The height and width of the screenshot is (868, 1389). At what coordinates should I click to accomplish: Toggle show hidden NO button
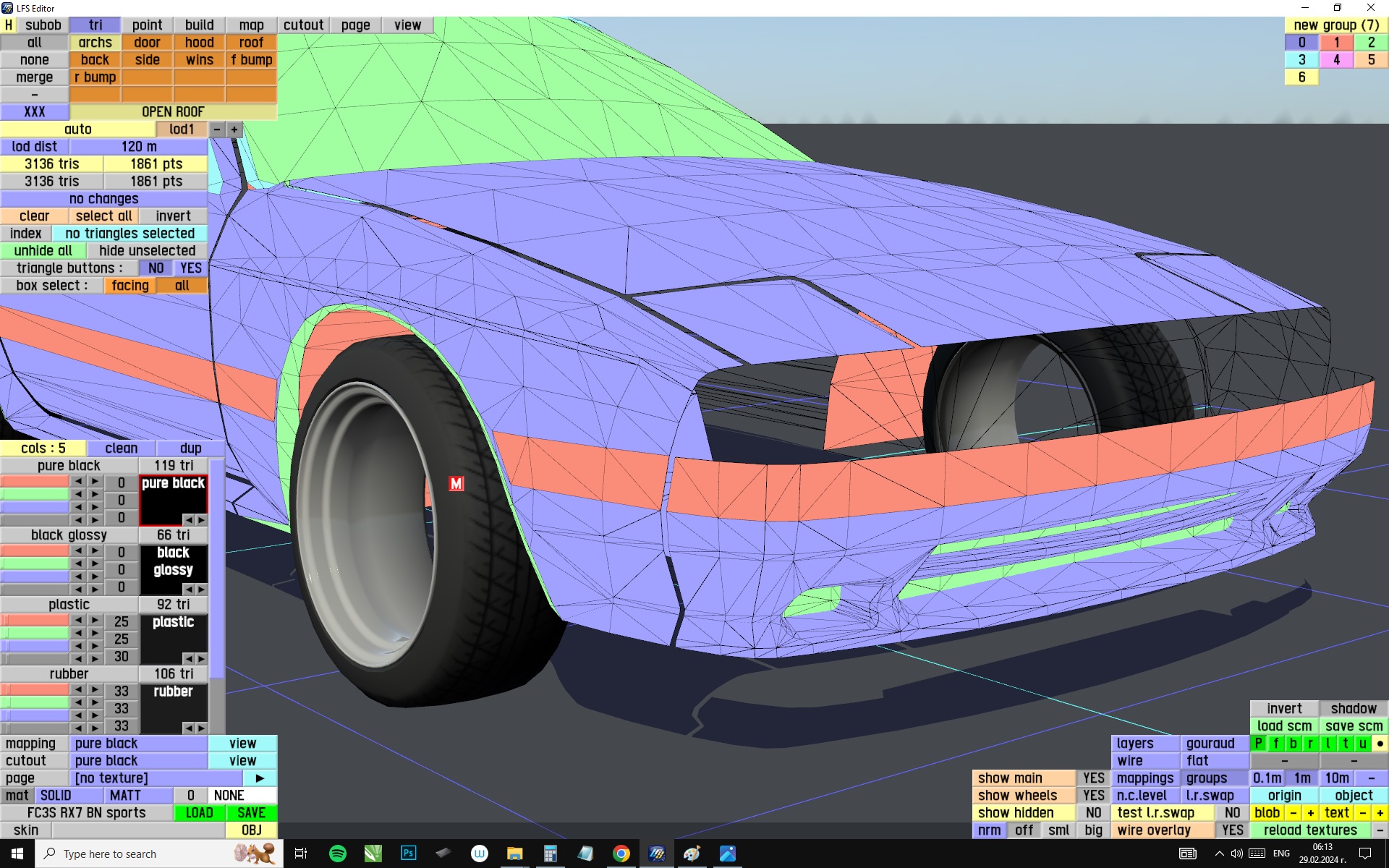(x=1093, y=813)
